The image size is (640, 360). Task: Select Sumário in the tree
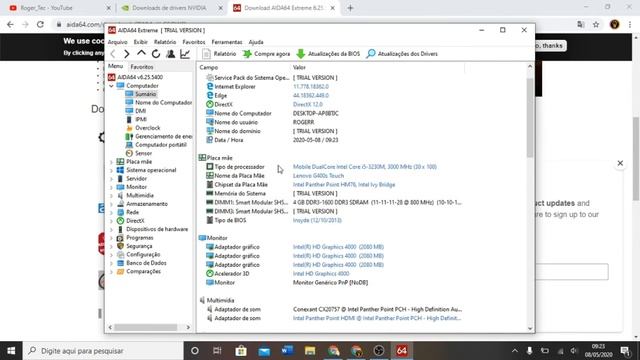pos(146,94)
